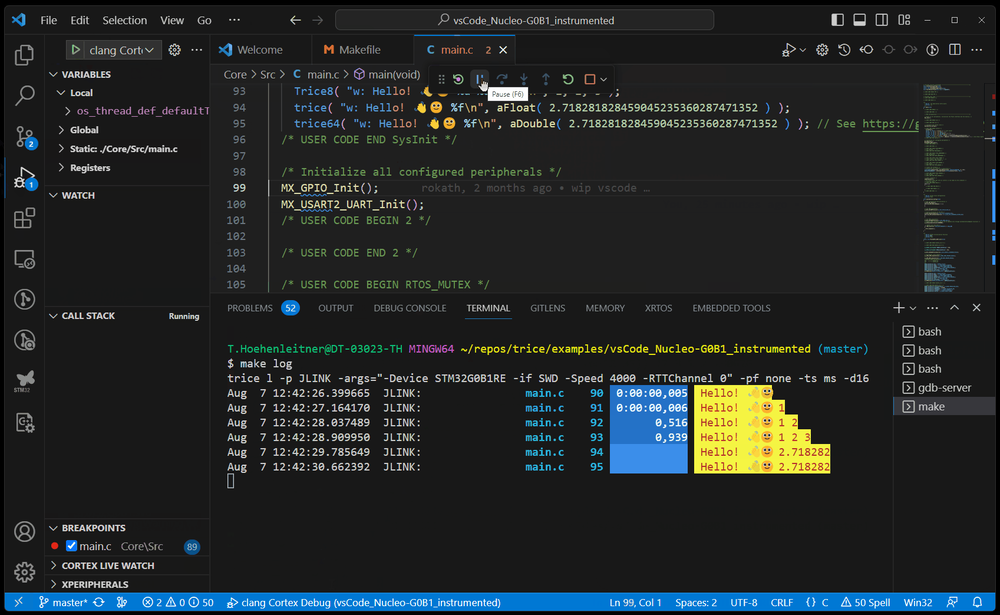
Task: Click the debug Step Over button
Action: (x=502, y=79)
